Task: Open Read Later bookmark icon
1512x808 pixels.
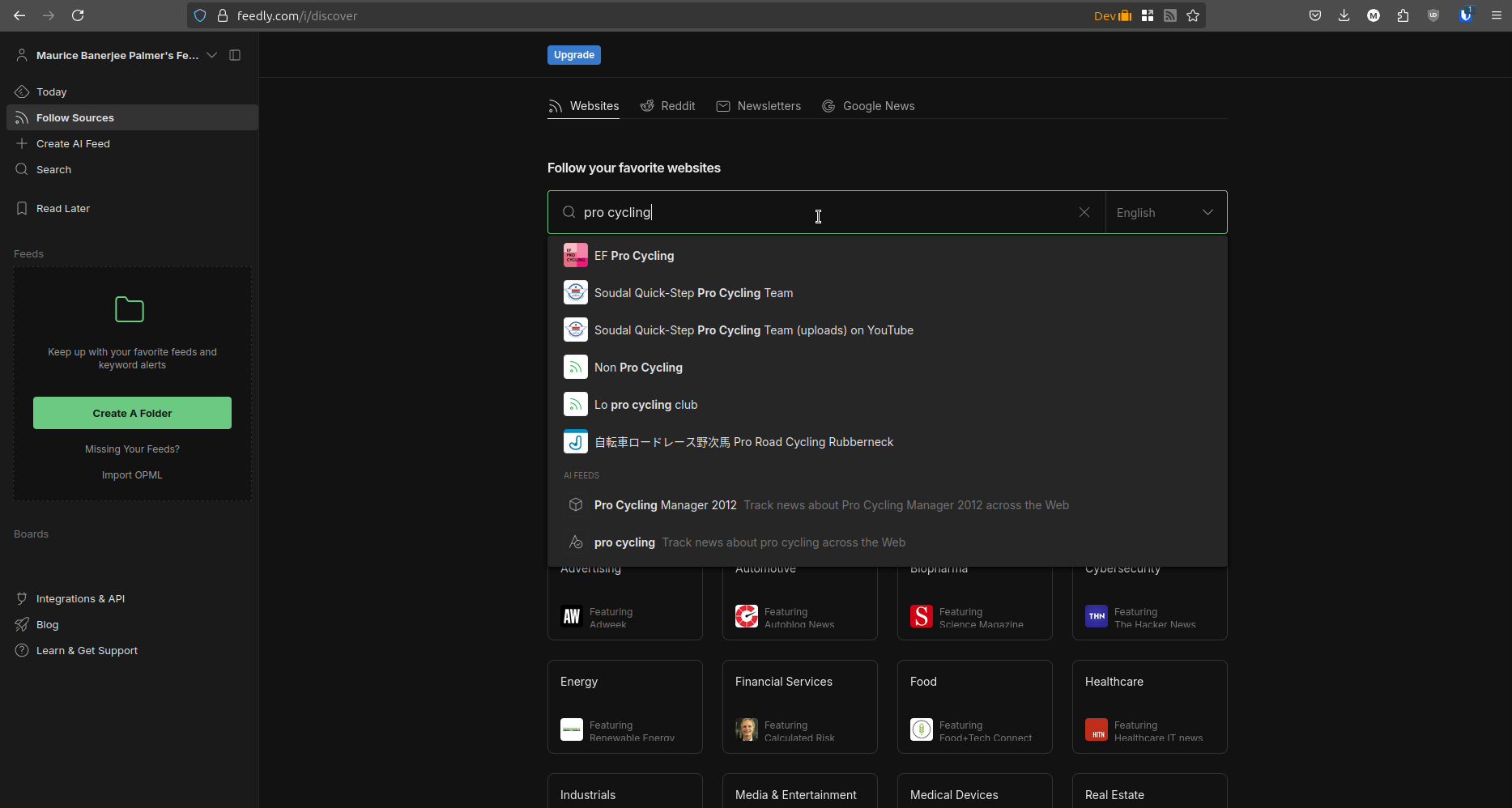Action: [x=22, y=209]
